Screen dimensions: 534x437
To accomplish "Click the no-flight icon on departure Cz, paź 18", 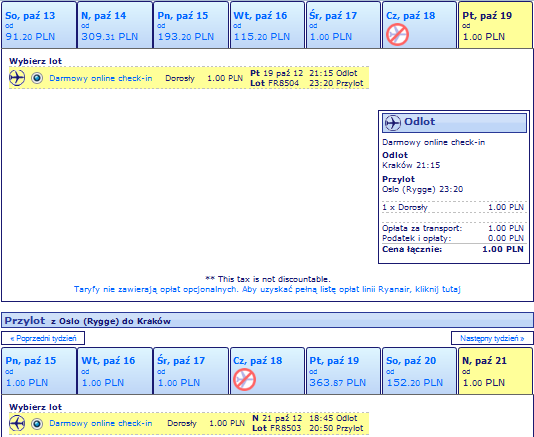I will point(397,35).
